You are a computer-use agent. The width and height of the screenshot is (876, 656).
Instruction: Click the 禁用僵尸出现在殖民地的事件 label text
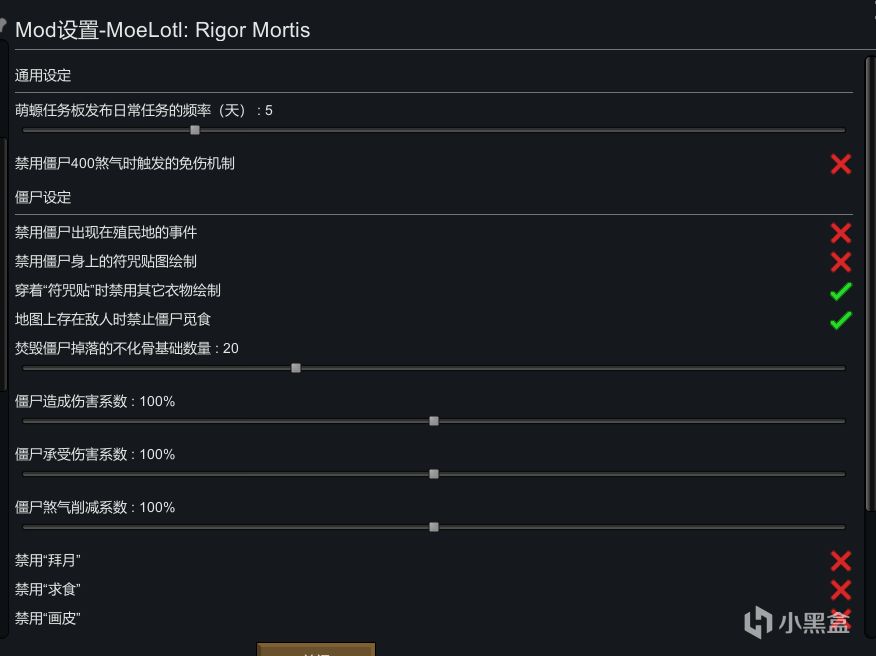(x=106, y=233)
